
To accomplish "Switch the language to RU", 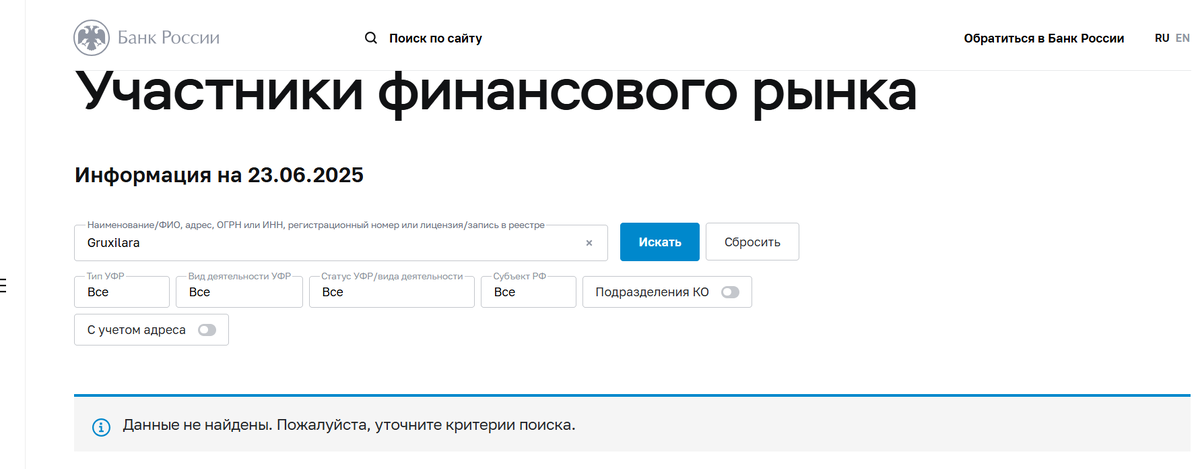I will click(x=1162, y=37).
